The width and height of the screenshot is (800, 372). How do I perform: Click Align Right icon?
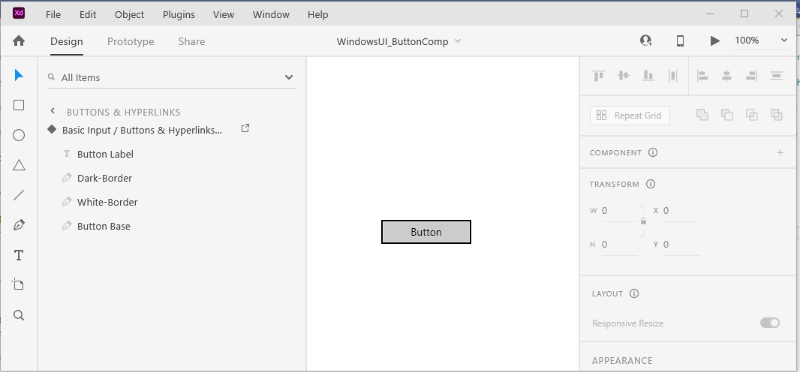[x=751, y=76]
